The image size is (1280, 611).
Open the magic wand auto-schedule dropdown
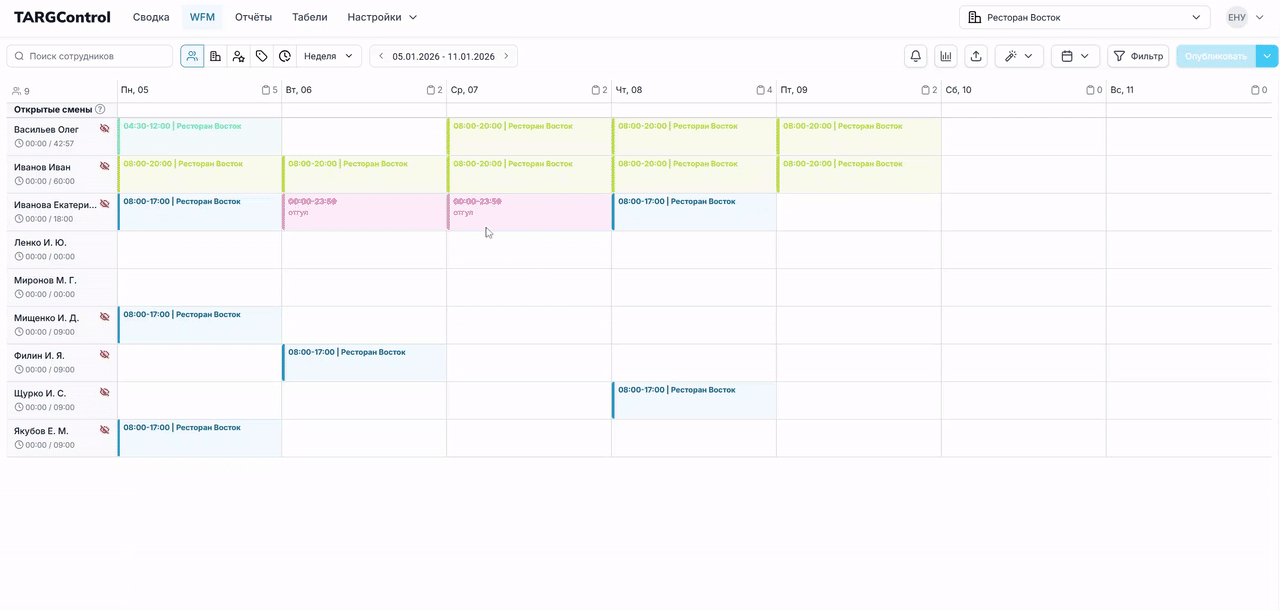coord(1019,56)
